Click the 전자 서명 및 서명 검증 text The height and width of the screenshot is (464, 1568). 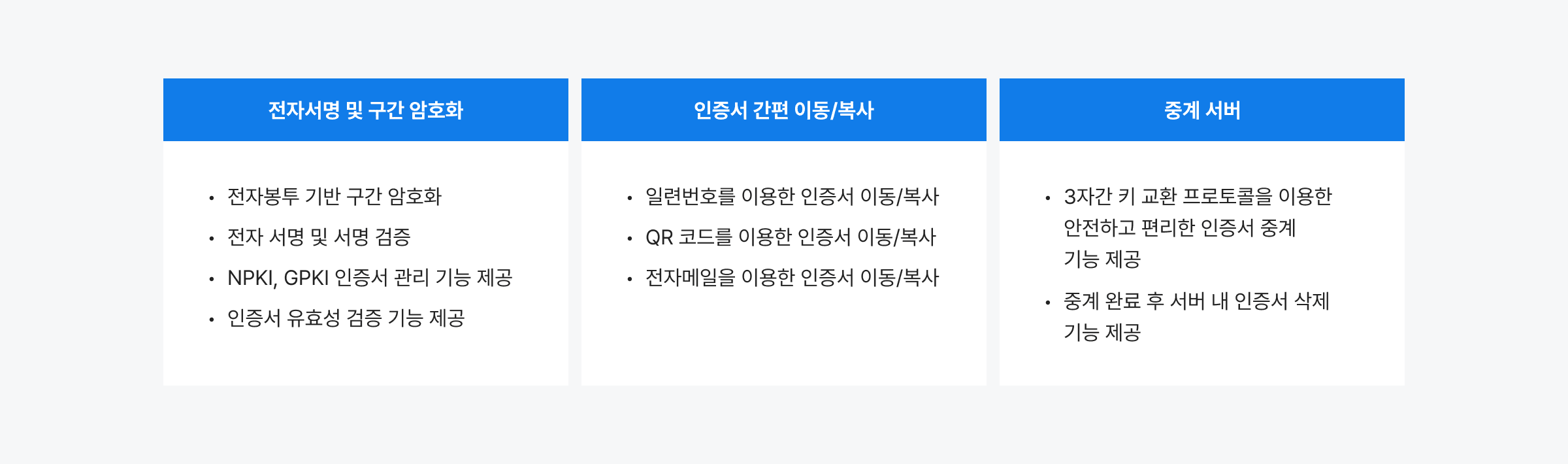[318, 237]
